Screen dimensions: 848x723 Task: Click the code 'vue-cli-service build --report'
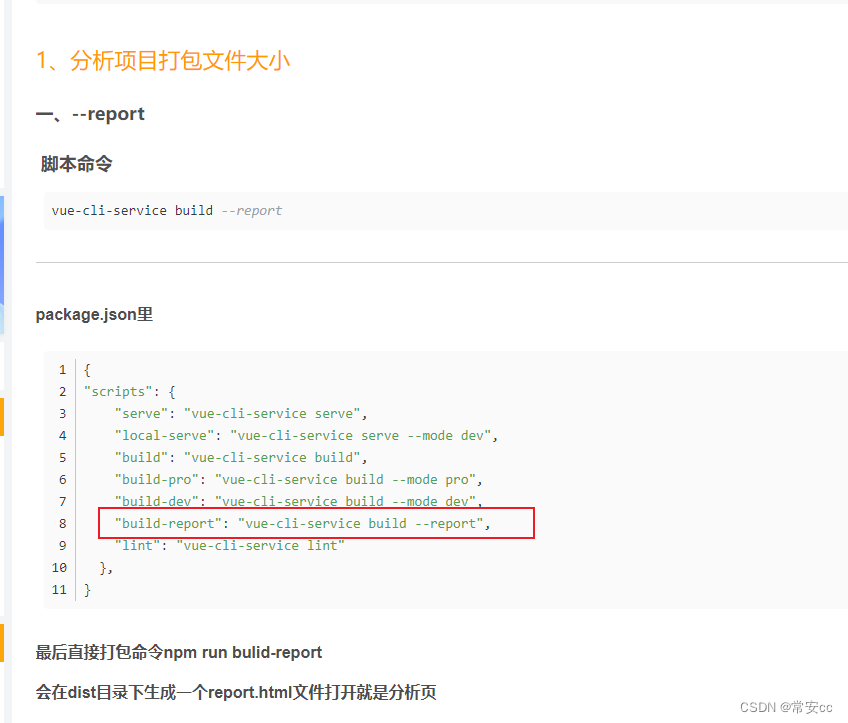point(167,210)
